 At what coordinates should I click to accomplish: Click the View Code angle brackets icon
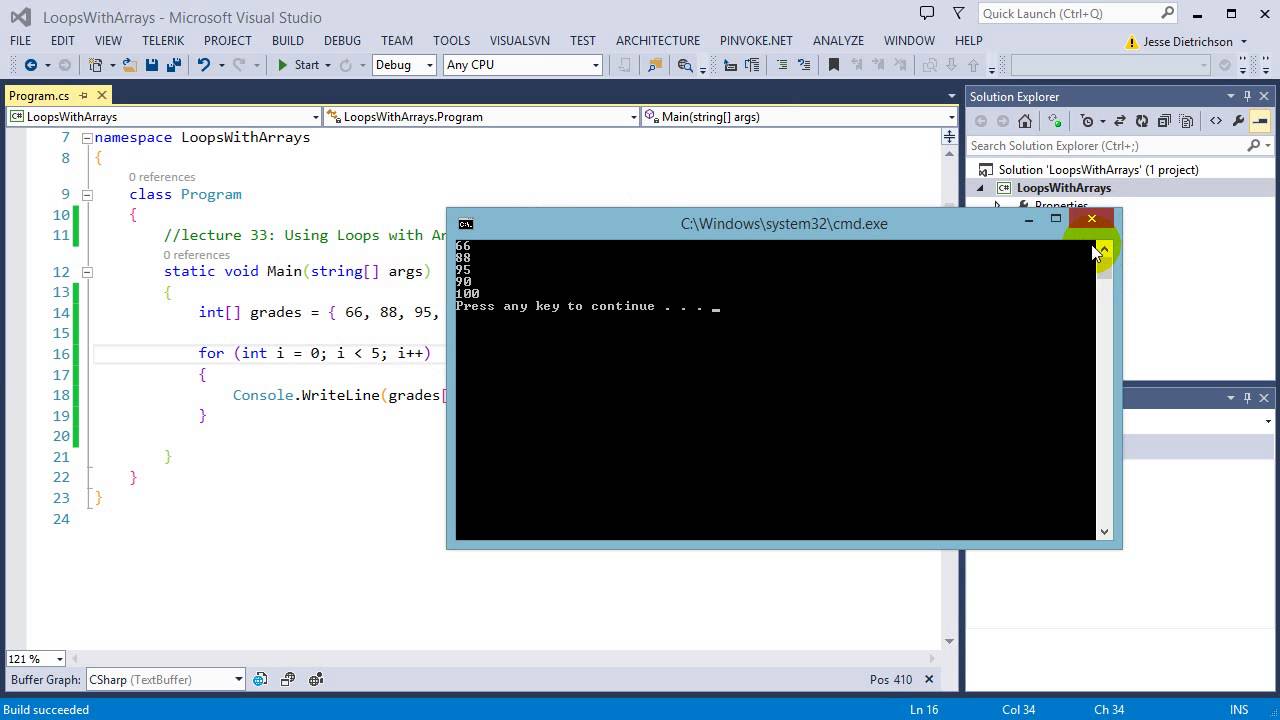coord(1215,121)
